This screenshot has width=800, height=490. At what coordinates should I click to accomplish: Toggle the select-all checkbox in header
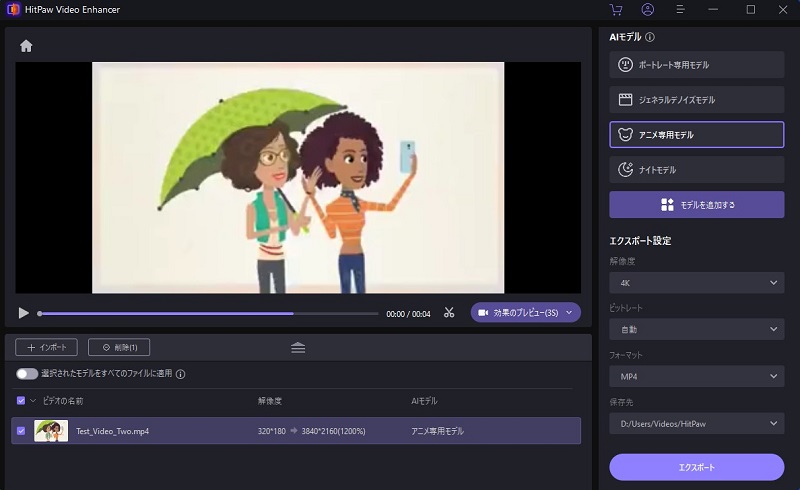tap(21, 400)
